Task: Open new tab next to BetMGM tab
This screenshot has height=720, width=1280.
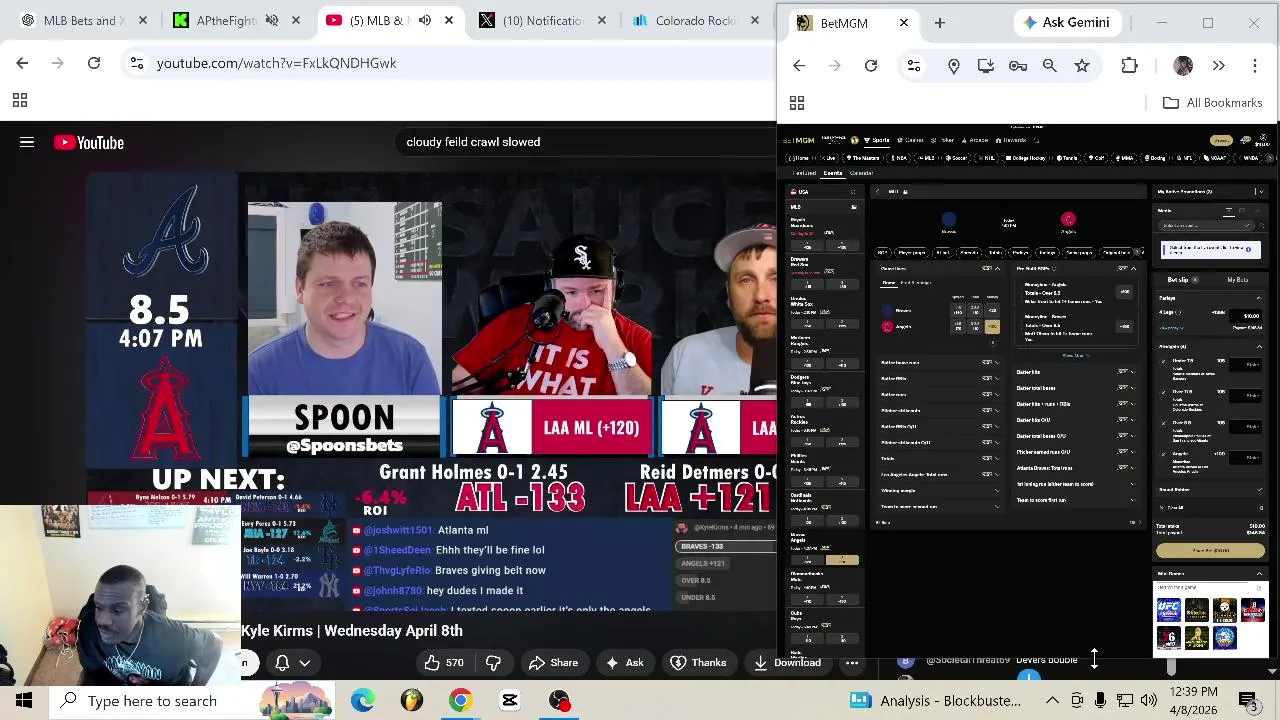Action: point(940,22)
